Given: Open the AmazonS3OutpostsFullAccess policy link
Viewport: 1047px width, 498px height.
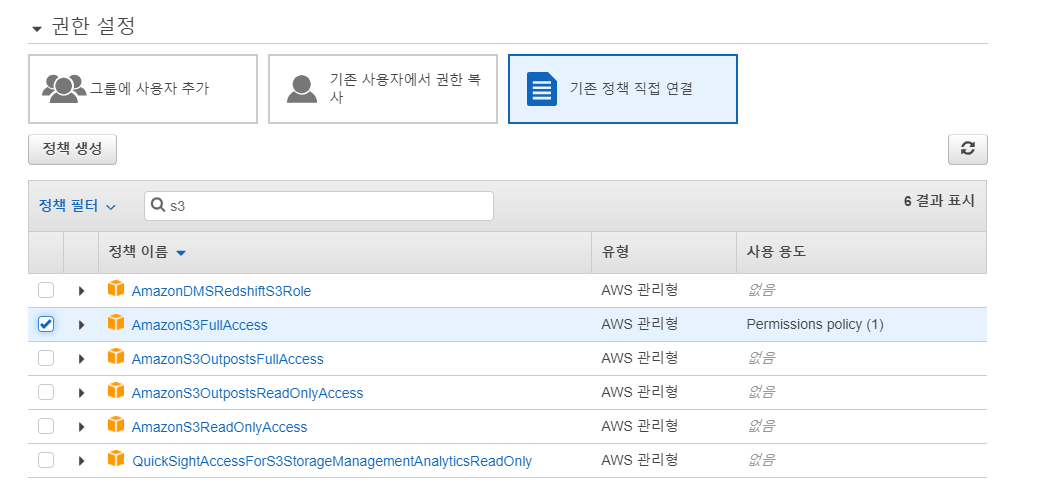Looking at the screenshot, I should point(228,360).
